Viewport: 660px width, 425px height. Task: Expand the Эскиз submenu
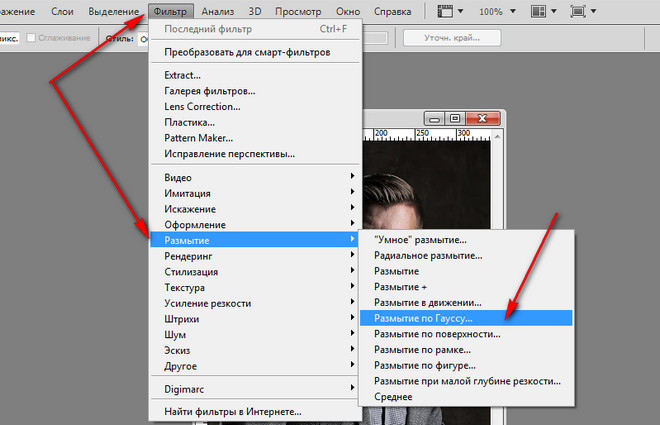pyautogui.click(x=255, y=350)
